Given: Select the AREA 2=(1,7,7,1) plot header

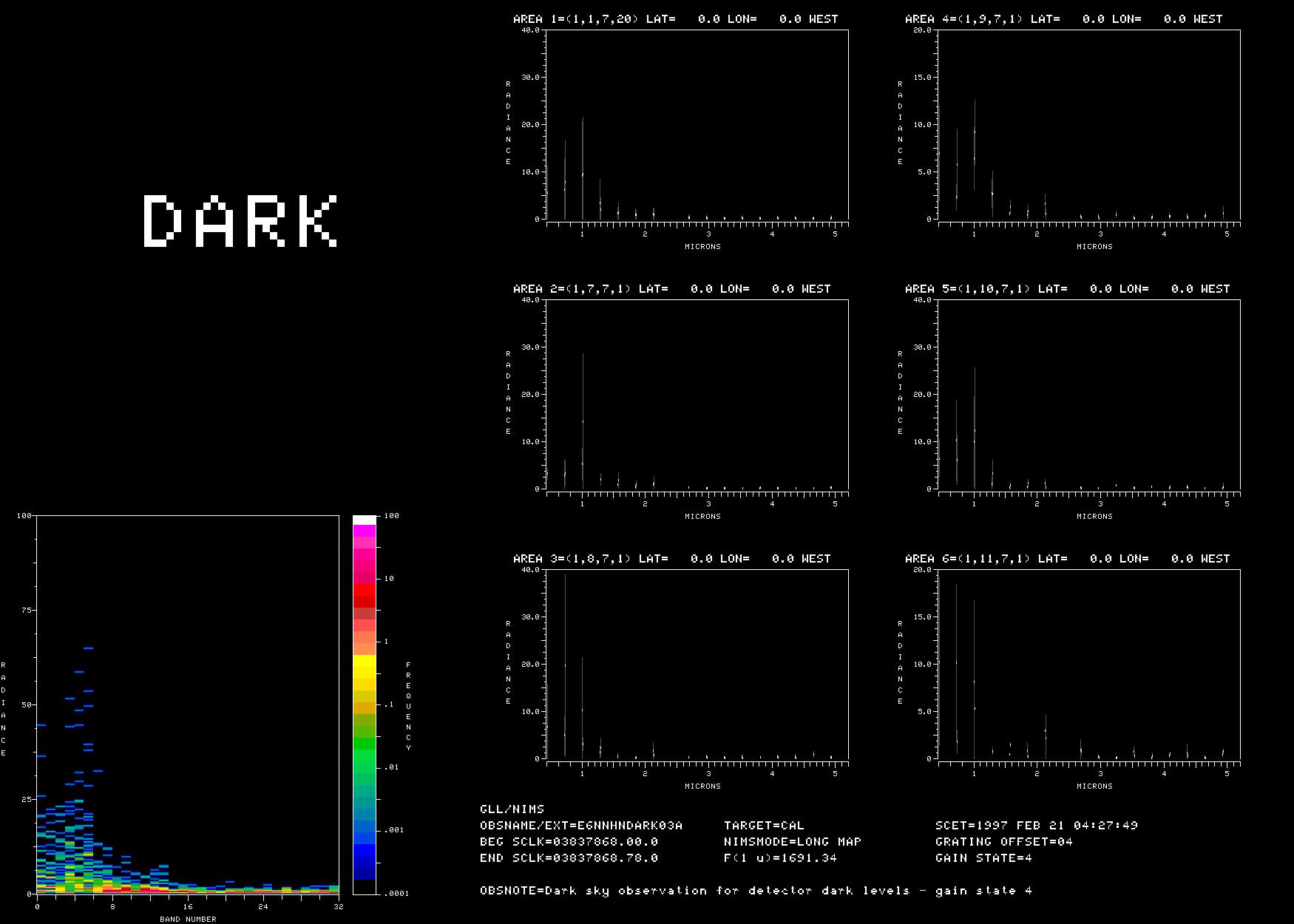Looking at the screenshot, I should [672, 289].
